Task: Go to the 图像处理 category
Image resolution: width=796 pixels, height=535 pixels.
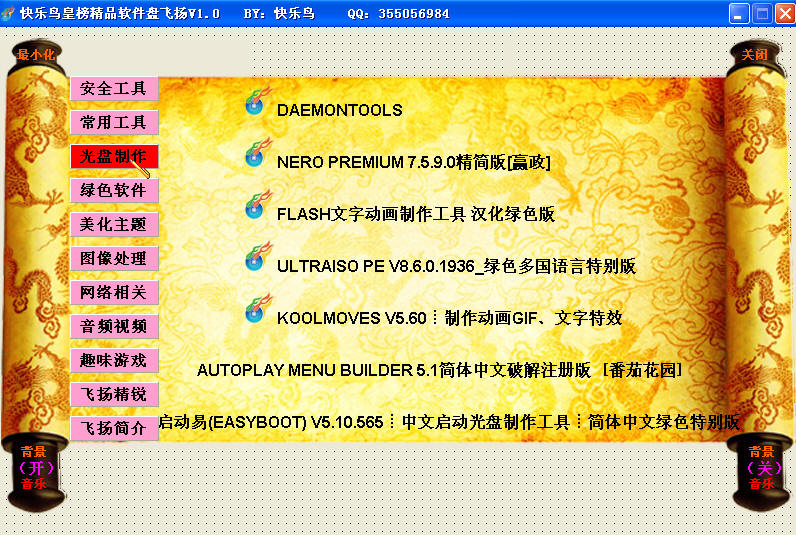Action: (114, 258)
